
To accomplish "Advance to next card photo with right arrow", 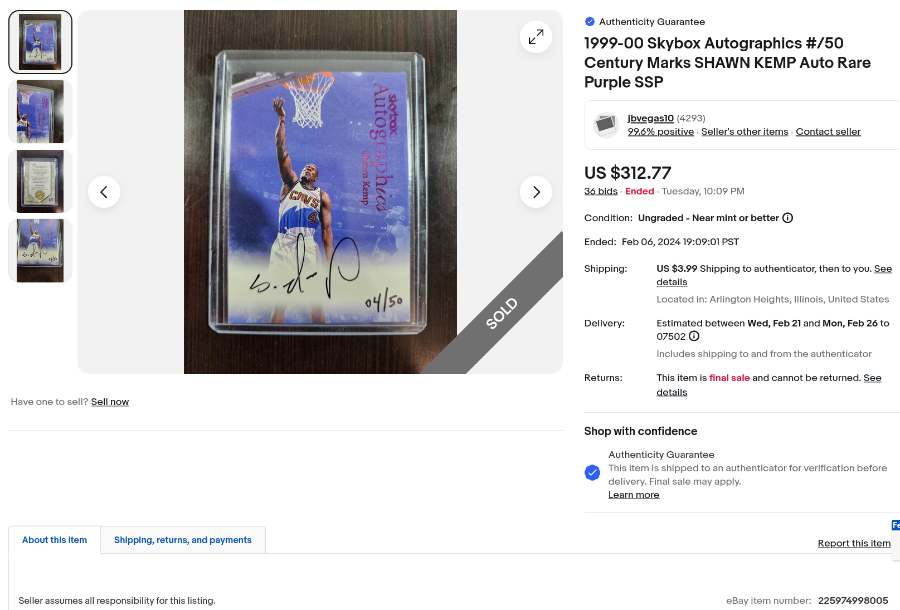I will (536, 192).
